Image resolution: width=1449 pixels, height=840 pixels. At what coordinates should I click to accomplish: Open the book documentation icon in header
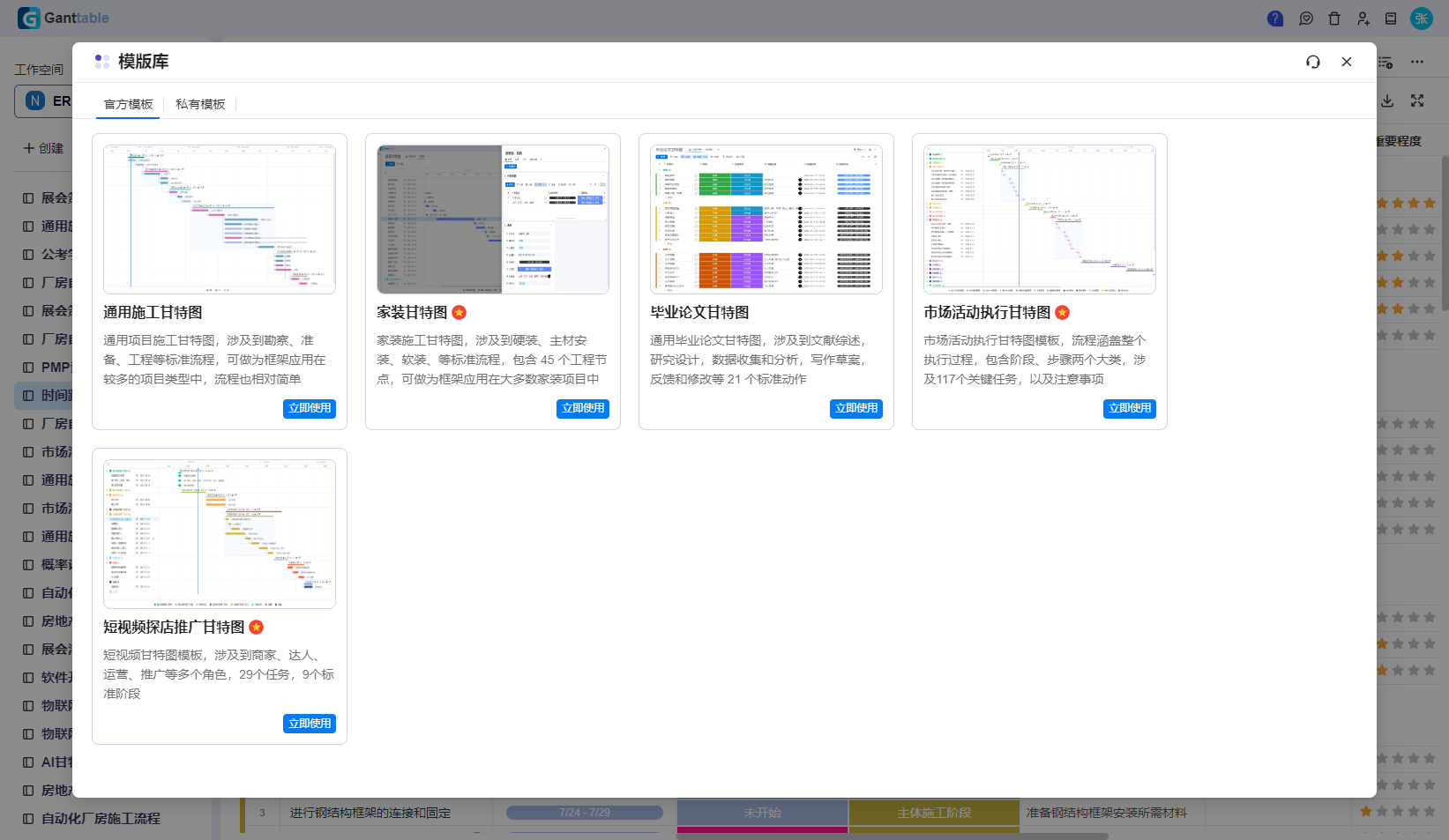coord(1391,19)
